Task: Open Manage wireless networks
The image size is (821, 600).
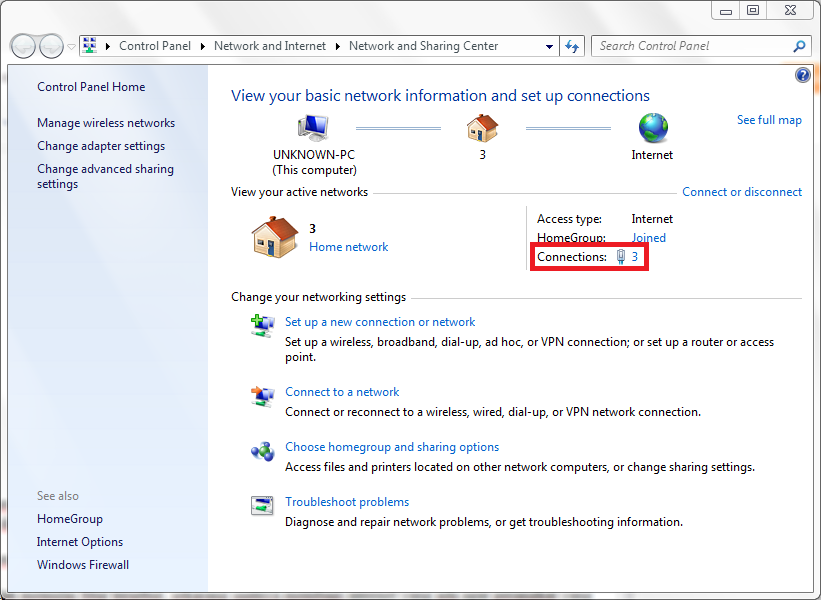Action: (106, 123)
